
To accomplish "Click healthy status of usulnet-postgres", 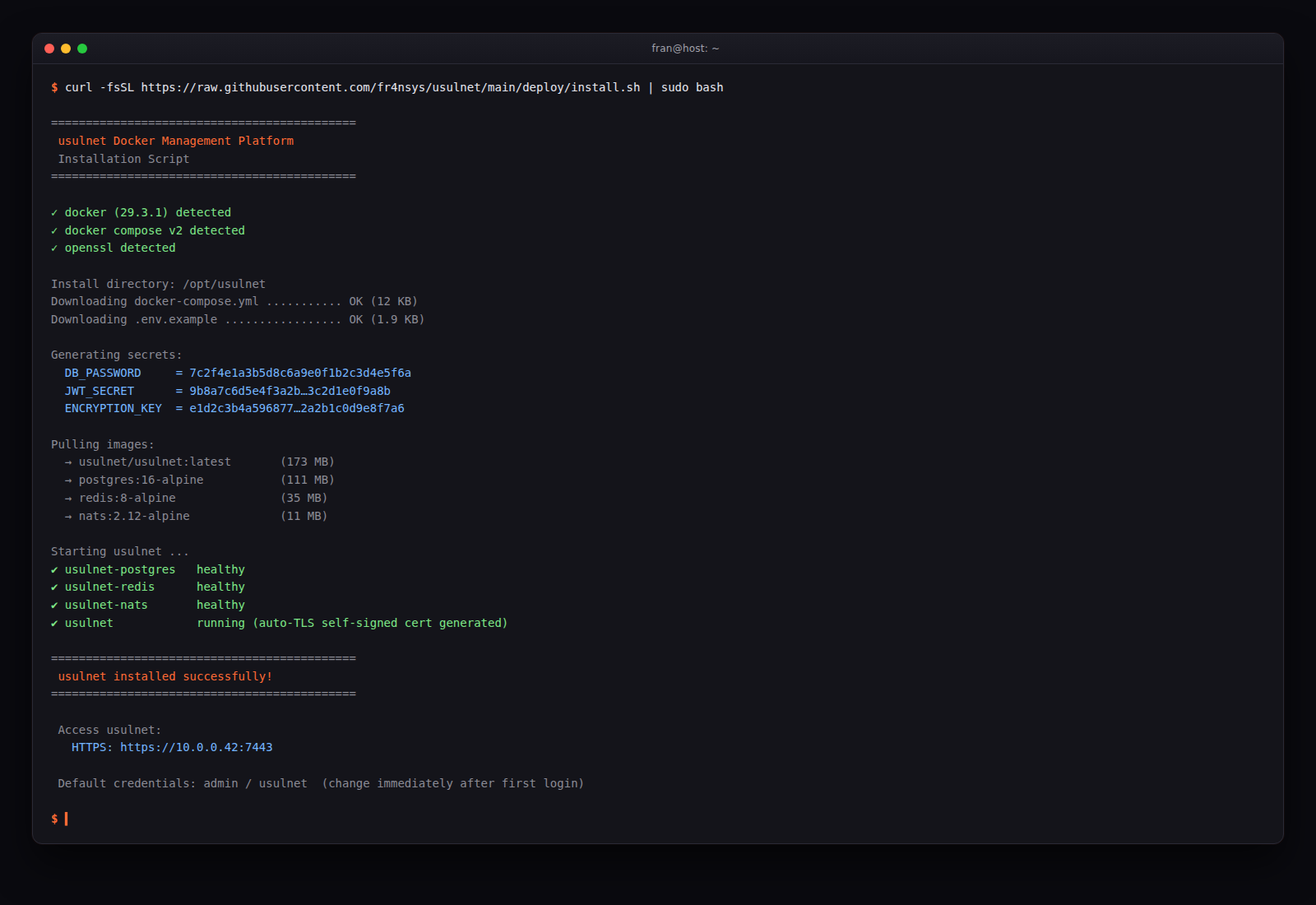I will (220, 569).
